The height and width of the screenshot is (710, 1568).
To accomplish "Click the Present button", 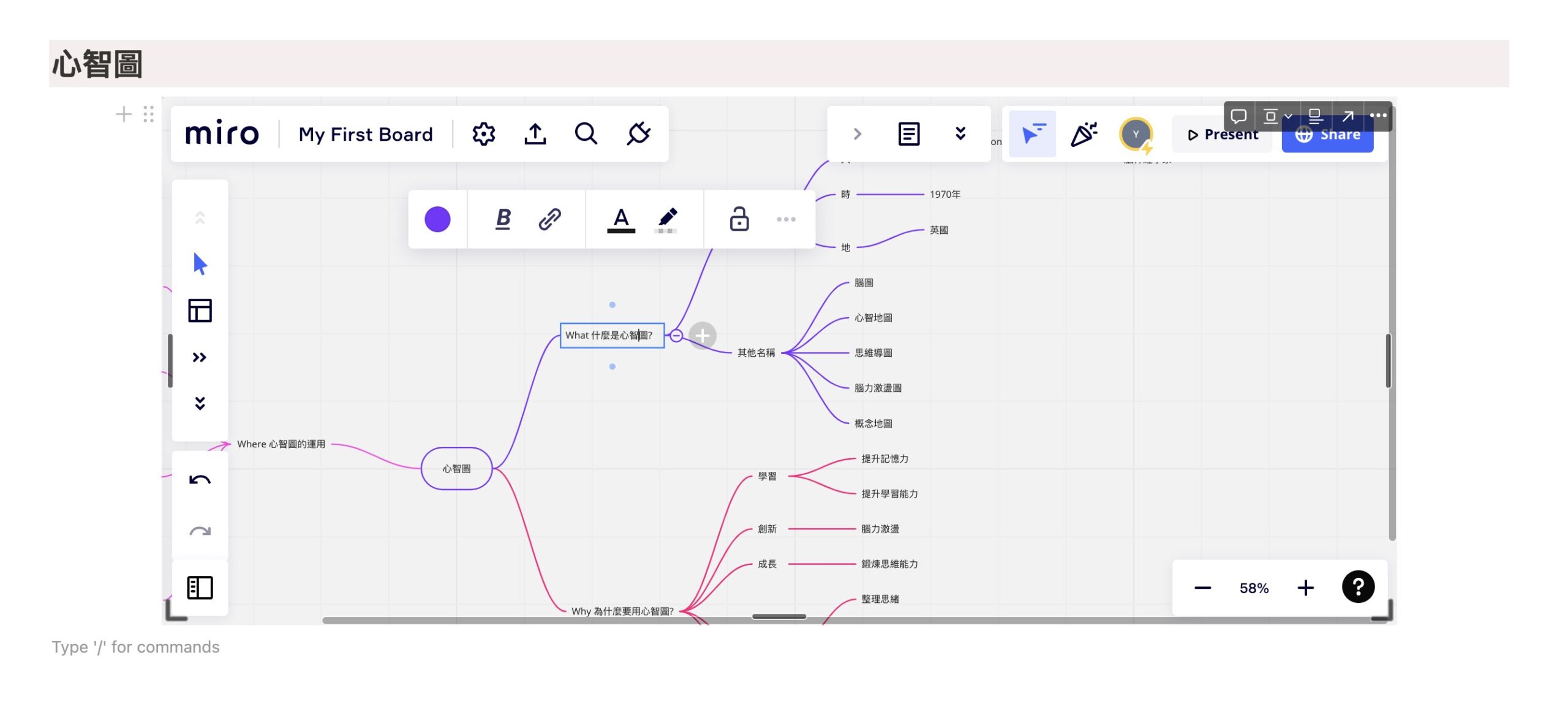I will [x=1222, y=134].
